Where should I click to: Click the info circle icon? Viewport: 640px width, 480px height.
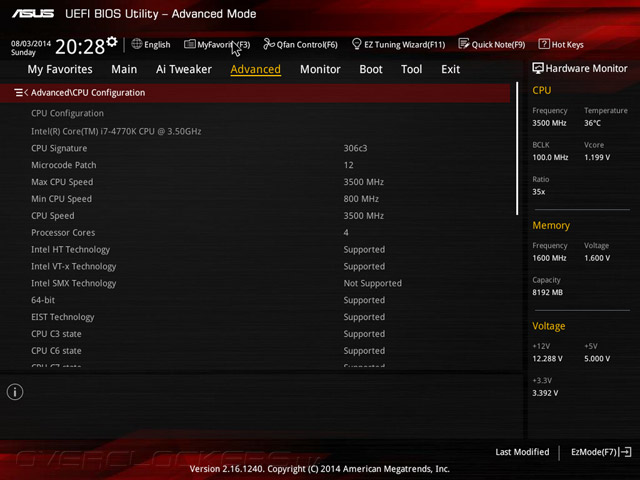15,392
